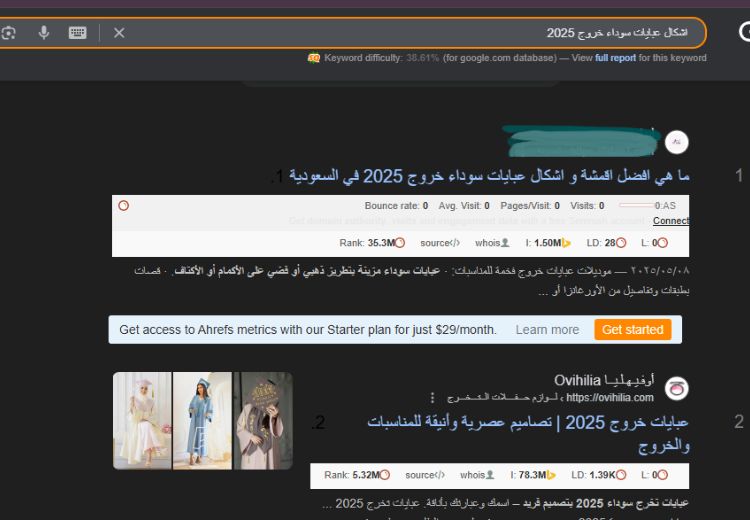Open the Ovihilia result title عبايات خروج 2025

(528, 434)
